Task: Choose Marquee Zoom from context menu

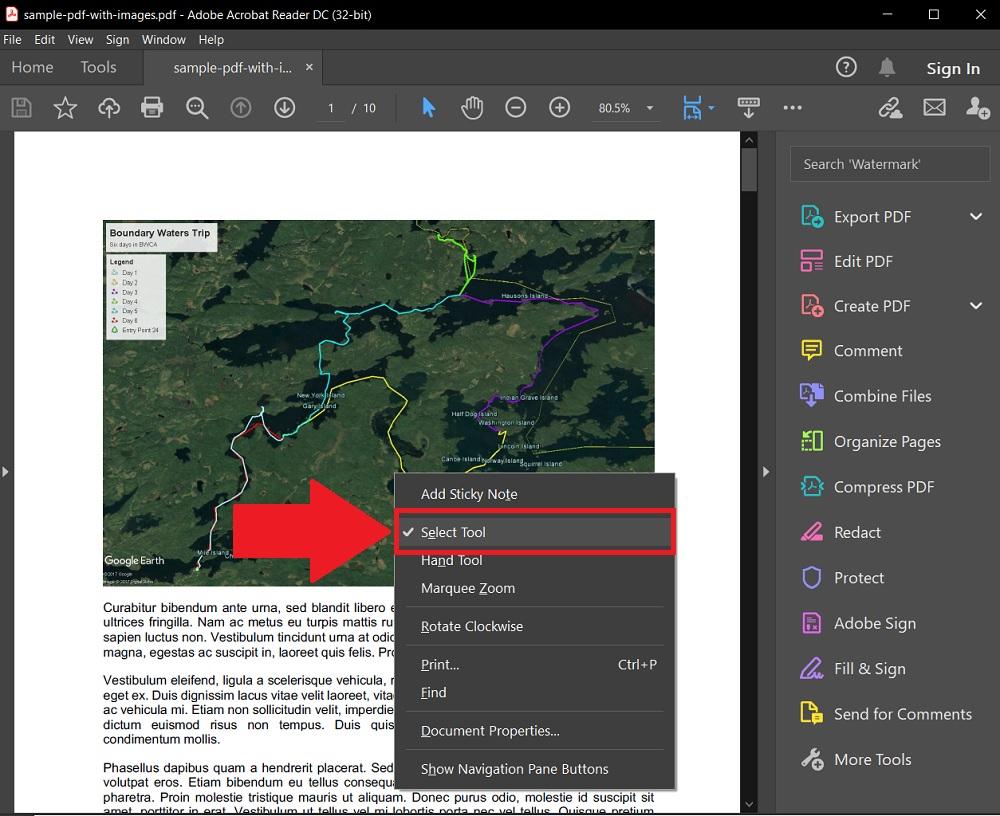Action: pos(534,588)
